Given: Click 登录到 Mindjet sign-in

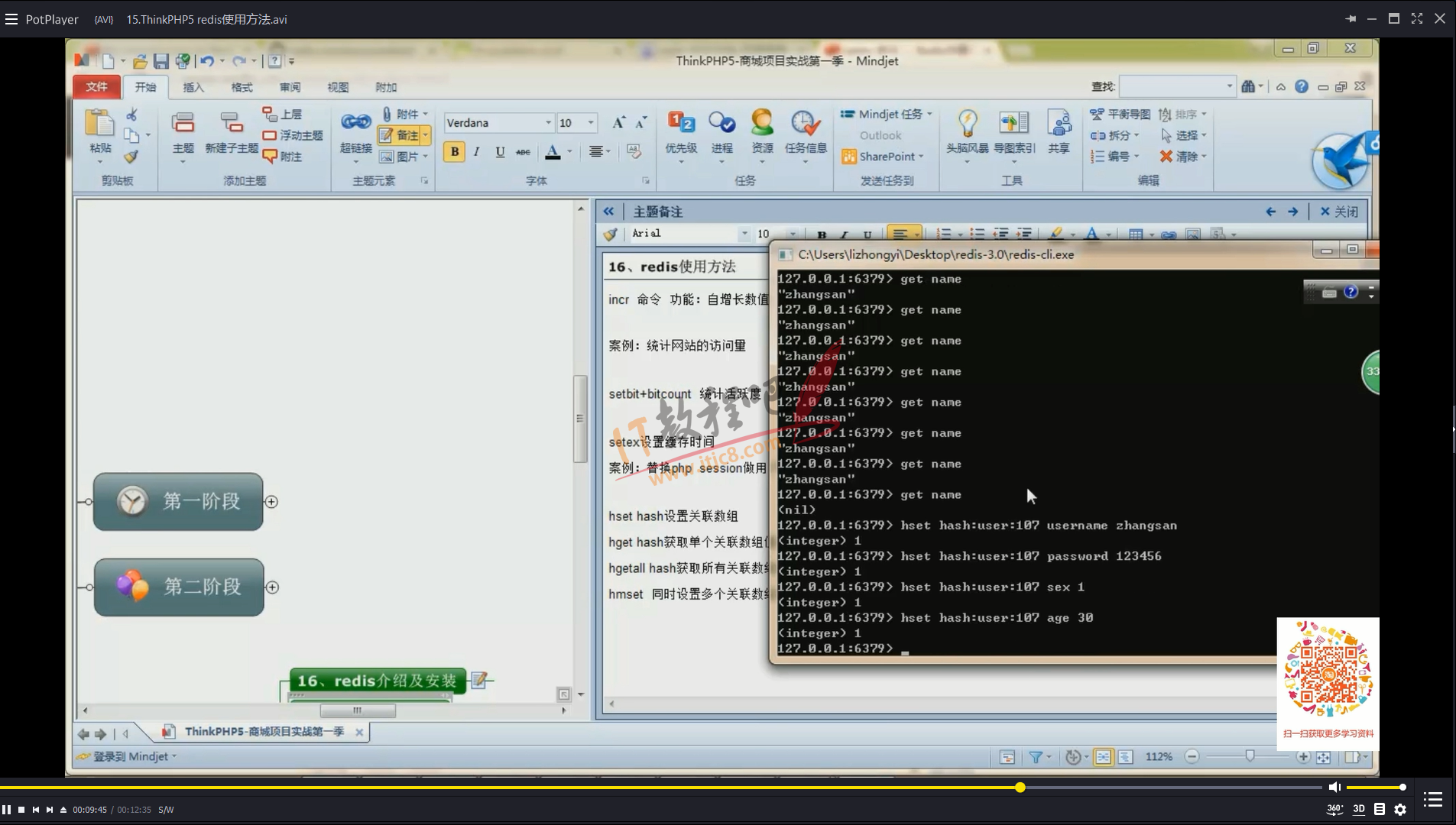Looking at the screenshot, I should 126,756.
